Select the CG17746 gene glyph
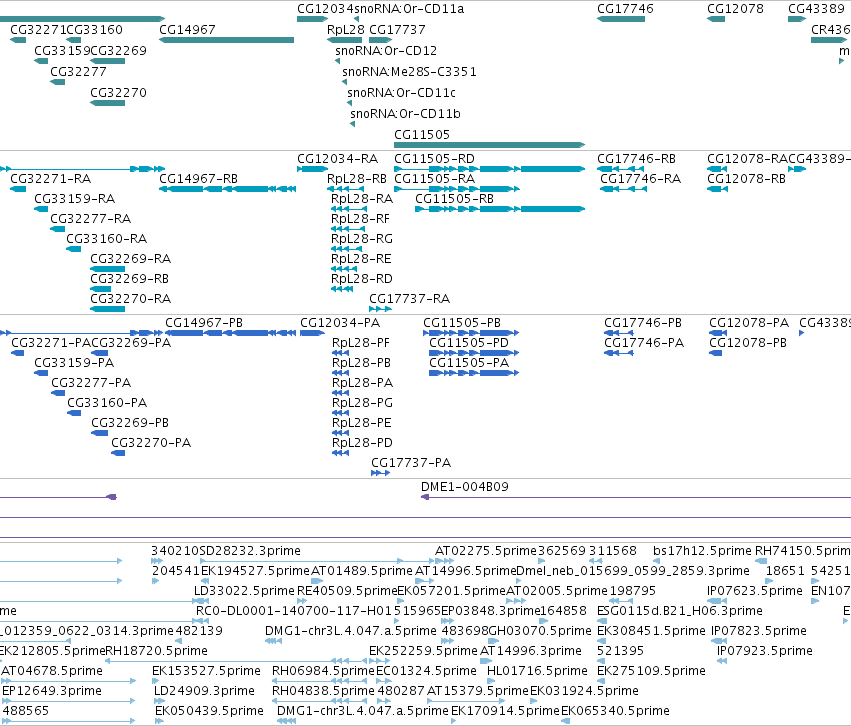 [x=621, y=19]
